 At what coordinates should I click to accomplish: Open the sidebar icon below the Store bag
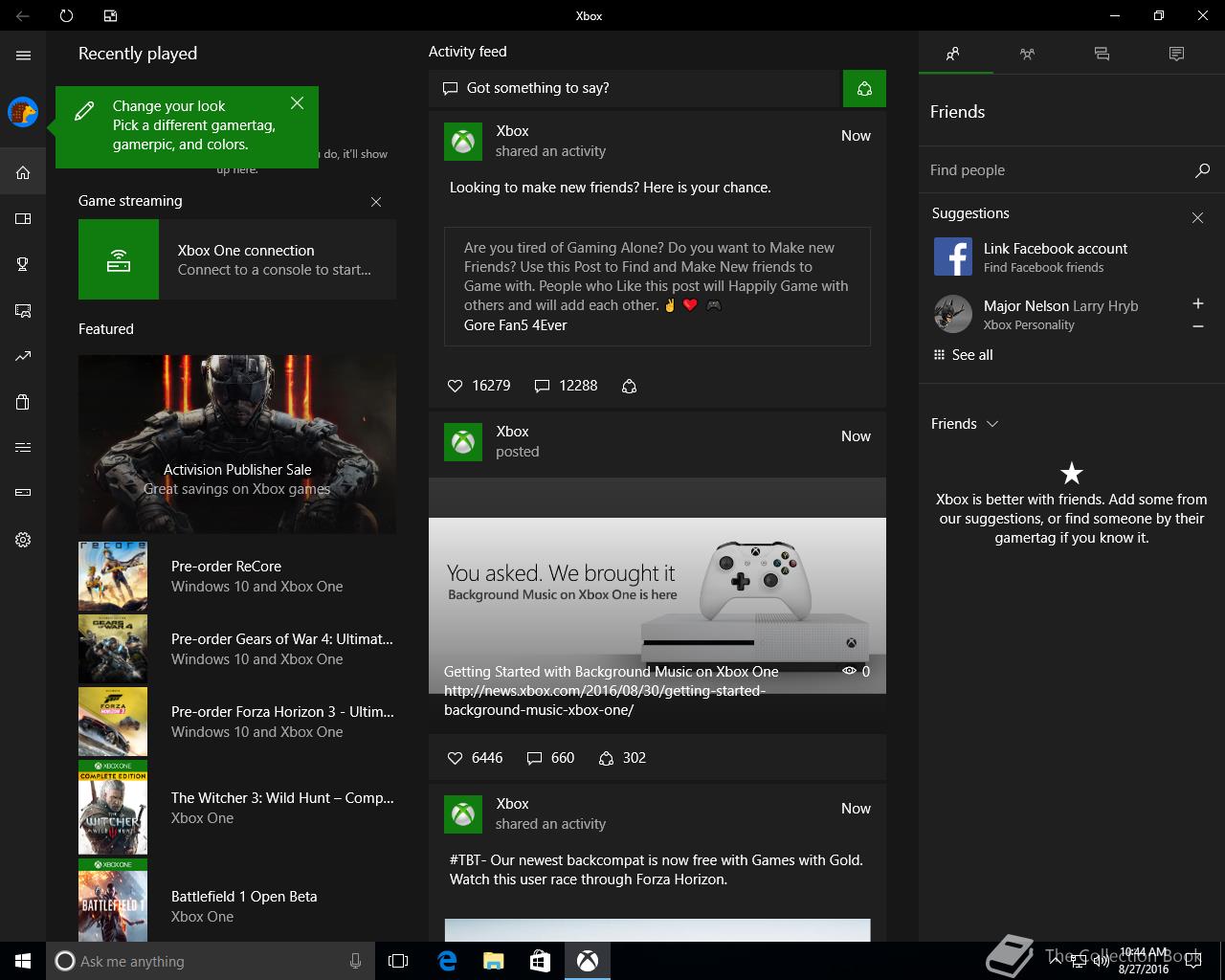pyautogui.click(x=23, y=448)
